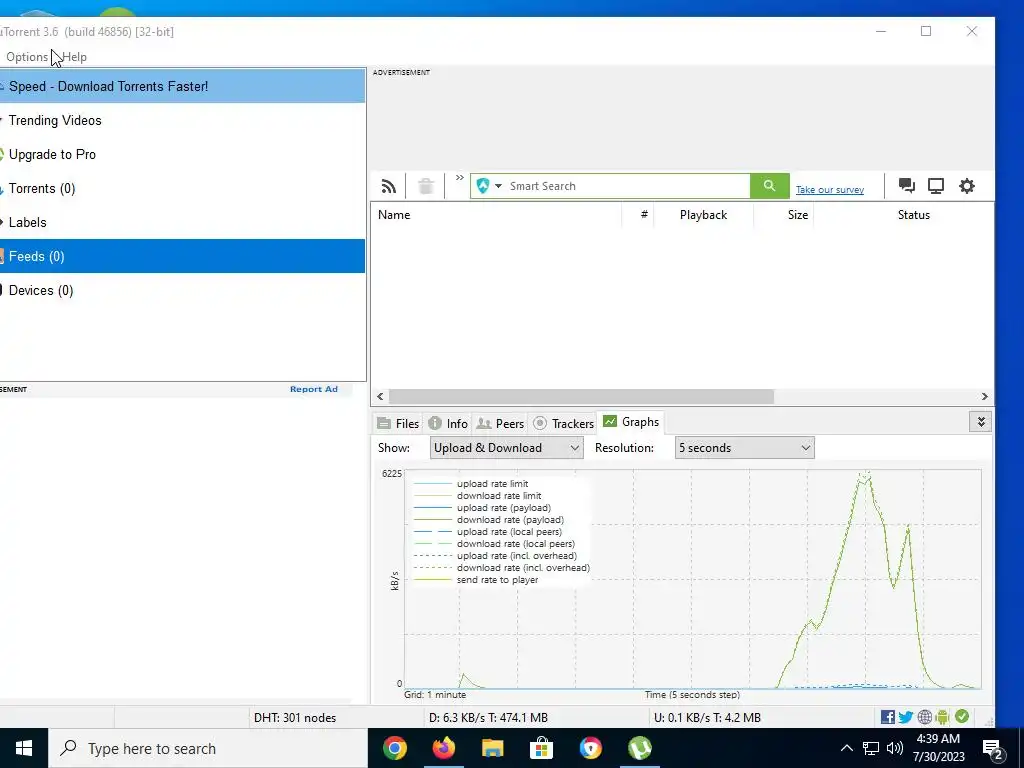
Task: Click the network icon in system tray
Action: 871,748
